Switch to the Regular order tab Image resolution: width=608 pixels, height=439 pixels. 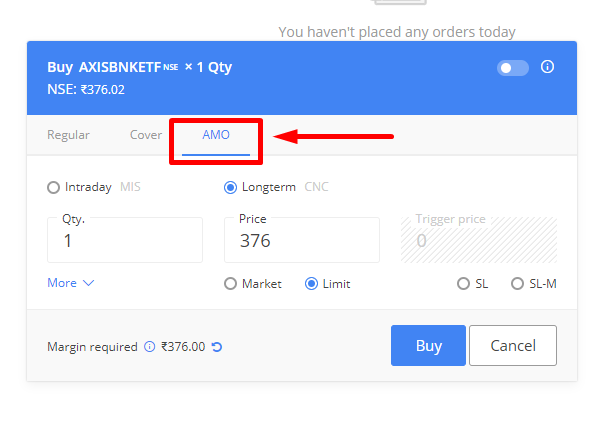68,135
